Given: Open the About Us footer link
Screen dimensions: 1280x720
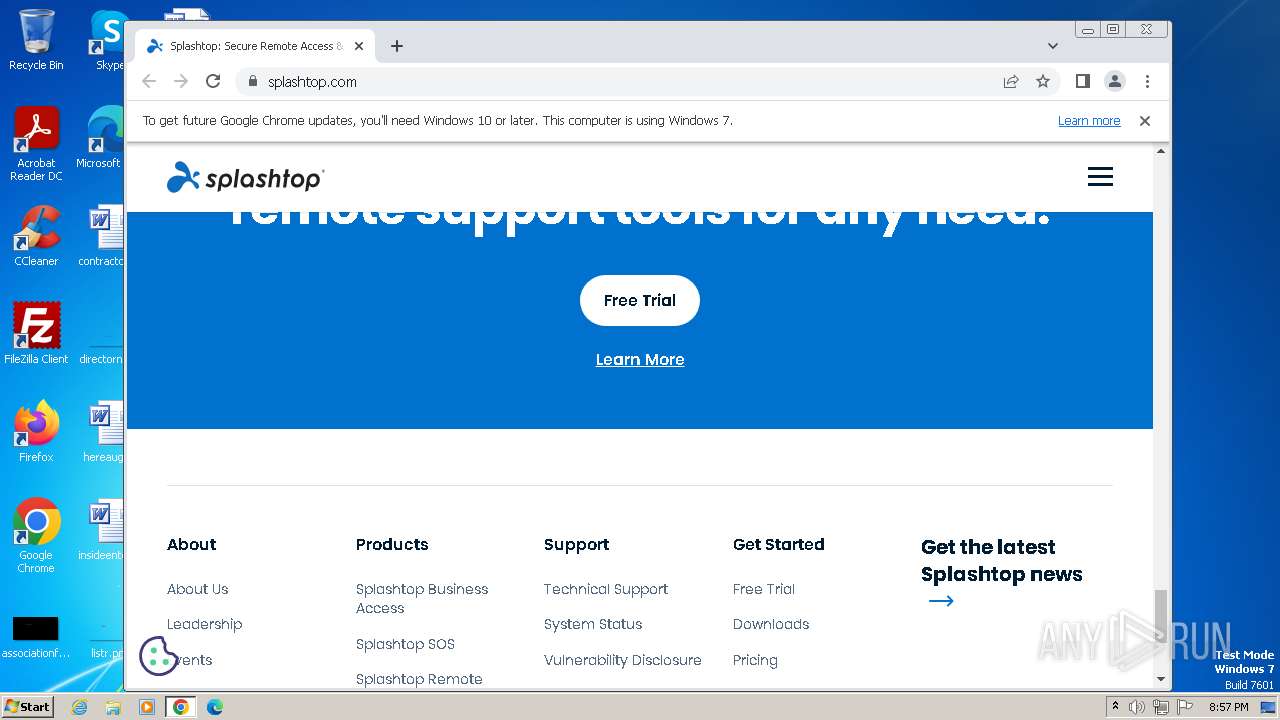Looking at the screenshot, I should click(198, 589).
